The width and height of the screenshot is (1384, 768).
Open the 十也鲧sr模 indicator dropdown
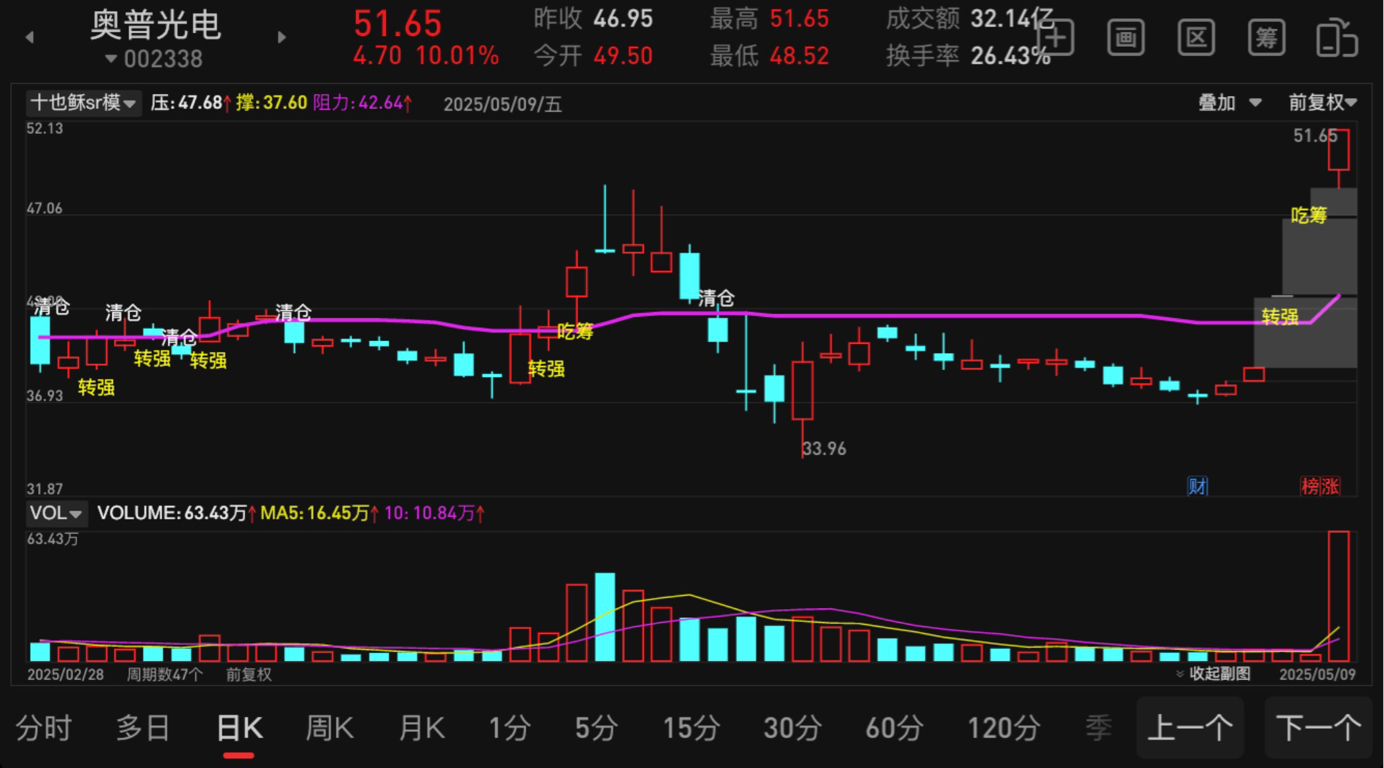pyautogui.click(x=83, y=102)
